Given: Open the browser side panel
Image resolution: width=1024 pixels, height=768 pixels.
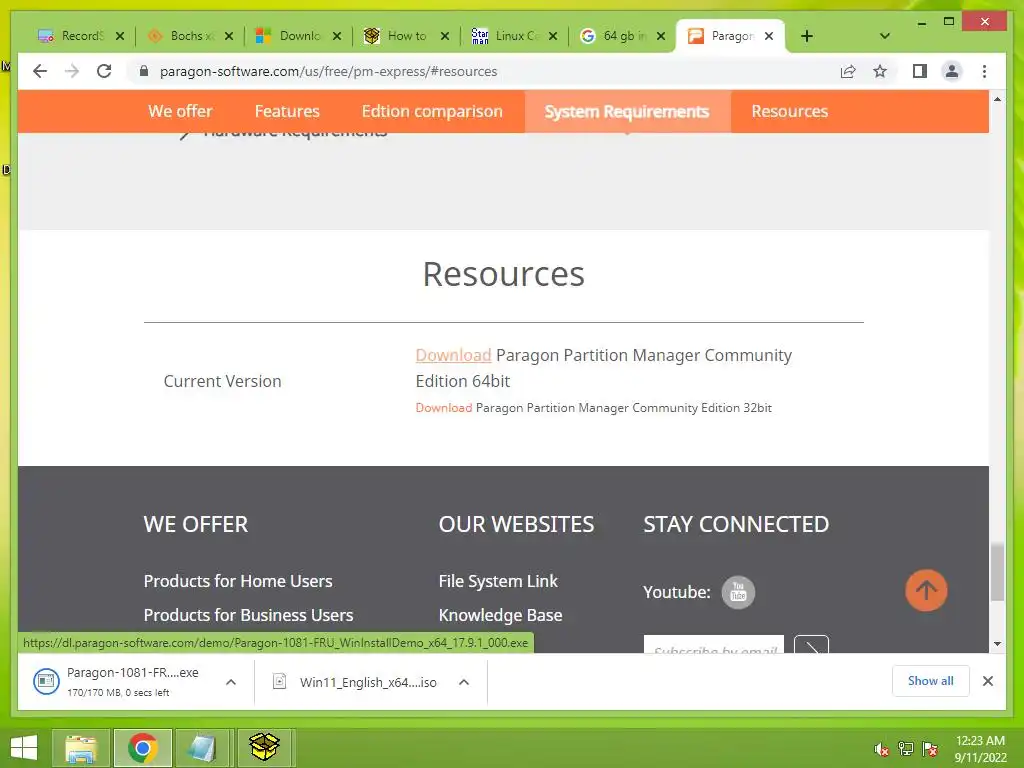Looking at the screenshot, I should click(920, 71).
